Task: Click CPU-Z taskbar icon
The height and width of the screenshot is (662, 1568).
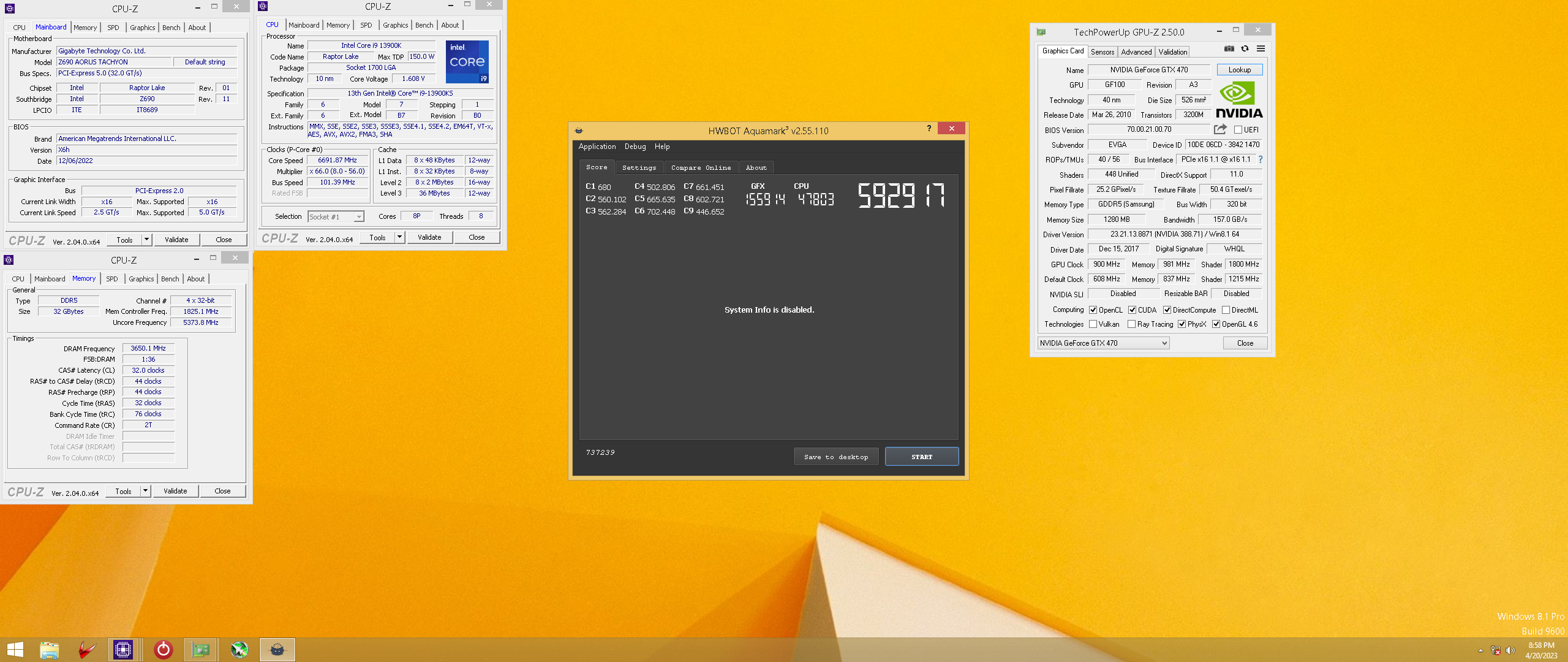Action: click(123, 650)
